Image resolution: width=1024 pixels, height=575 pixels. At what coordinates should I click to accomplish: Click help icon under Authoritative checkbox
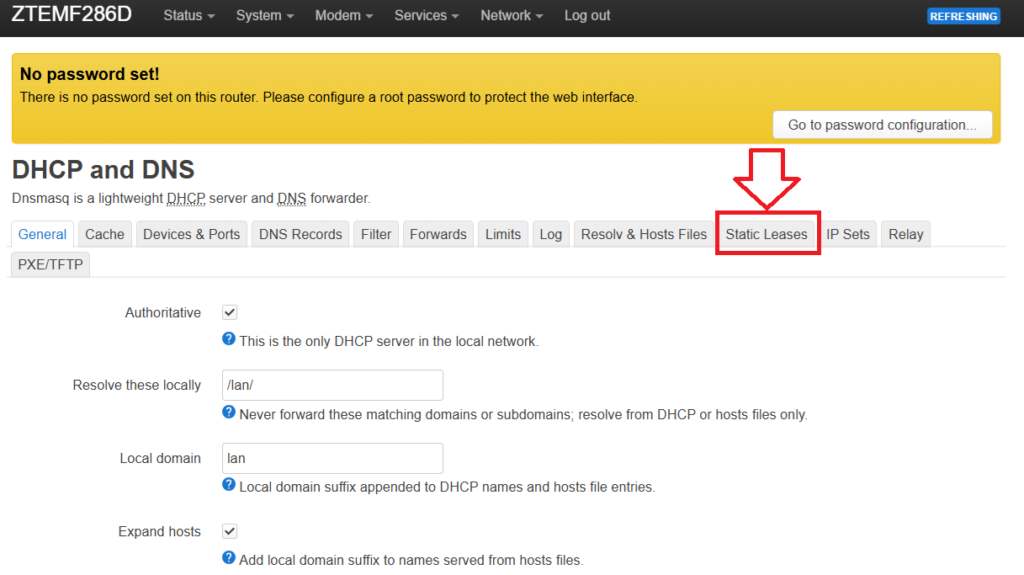tap(229, 340)
